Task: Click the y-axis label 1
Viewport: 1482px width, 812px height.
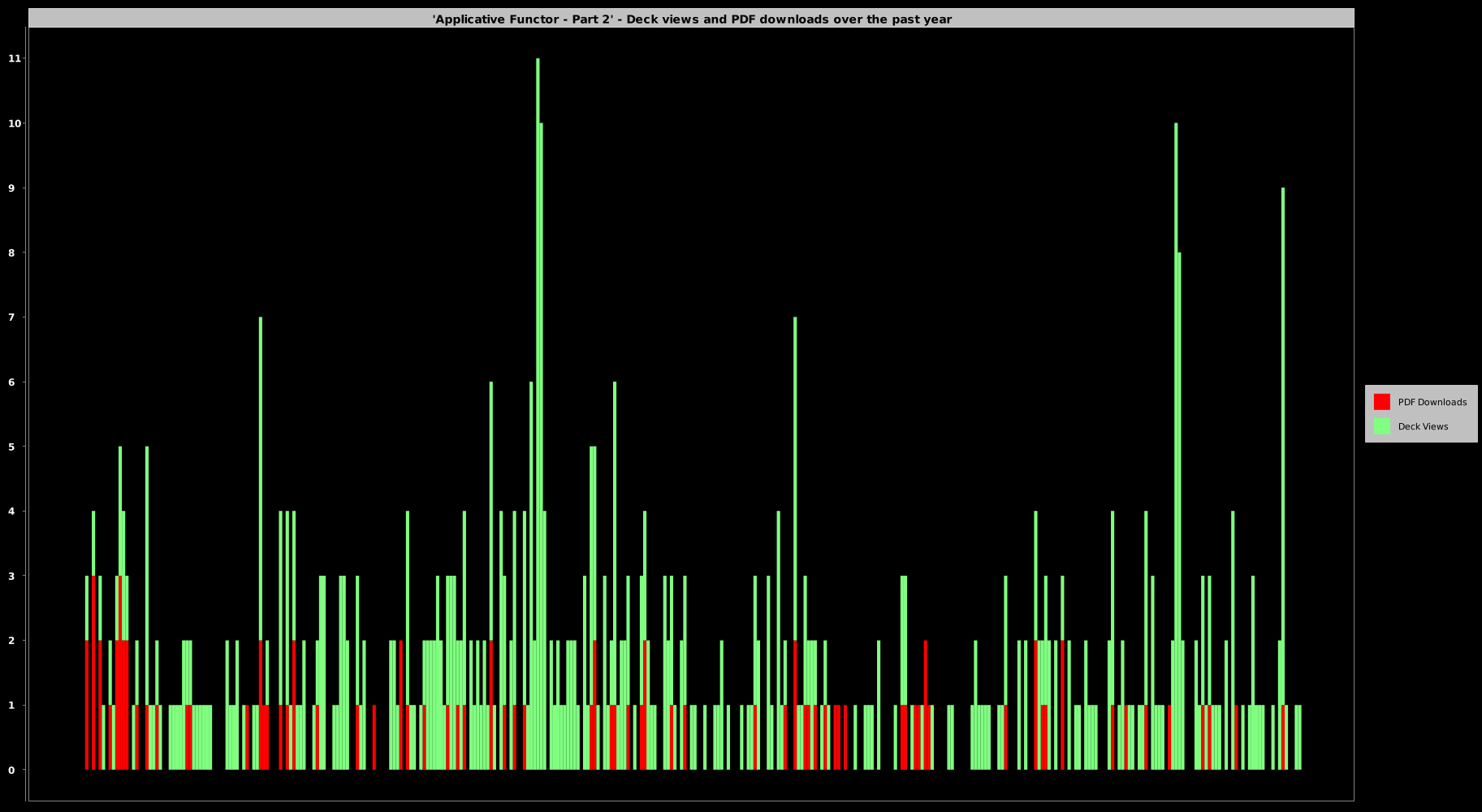Action: [11, 706]
